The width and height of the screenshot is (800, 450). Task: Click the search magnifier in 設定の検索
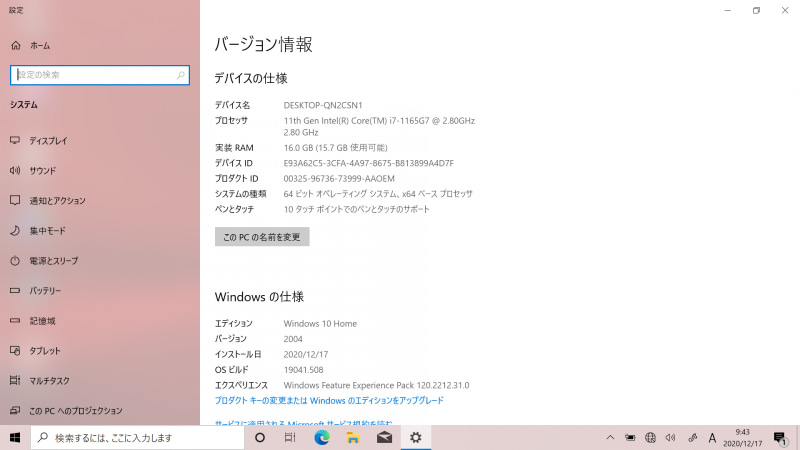[x=181, y=75]
